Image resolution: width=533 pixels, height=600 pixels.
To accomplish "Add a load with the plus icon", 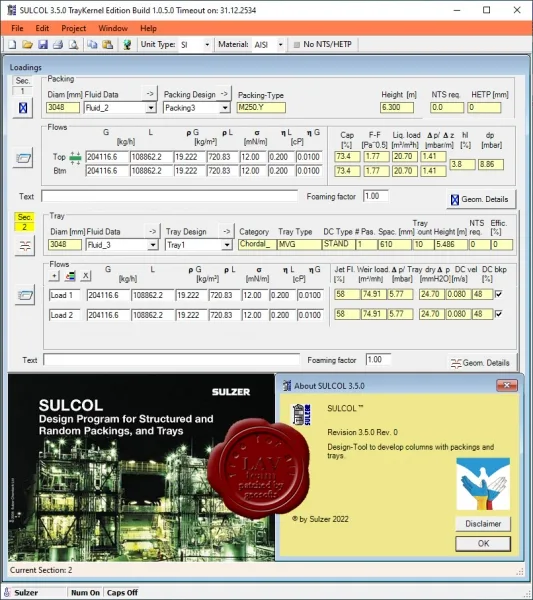I will pos(54,276).
